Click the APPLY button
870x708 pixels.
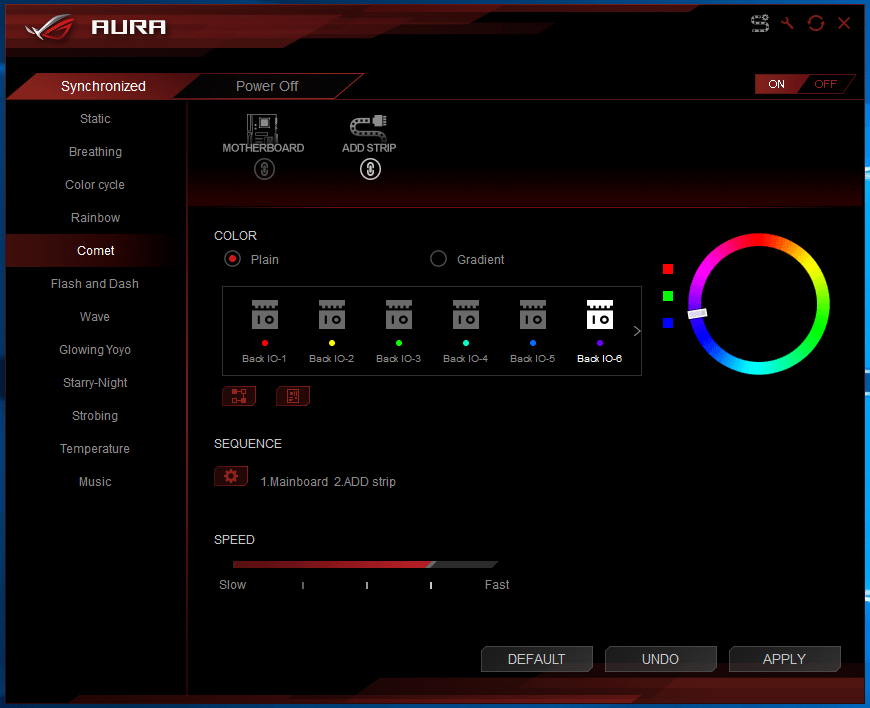[x=784, y=659]
